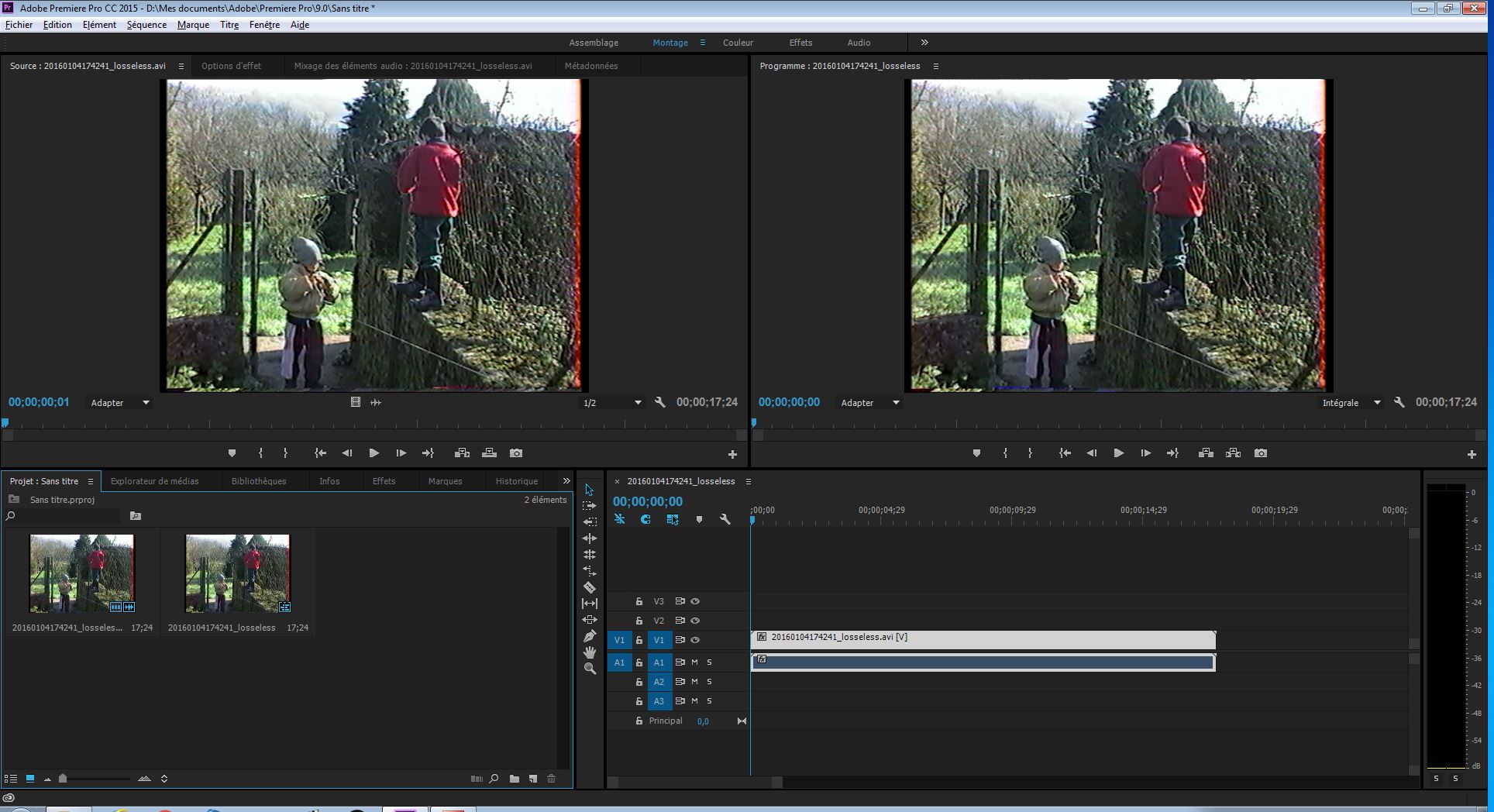Viewport: 1494px width, 812px height.
Task: Click Export Frame camera icon in Program monitor
Action: 1261,453
